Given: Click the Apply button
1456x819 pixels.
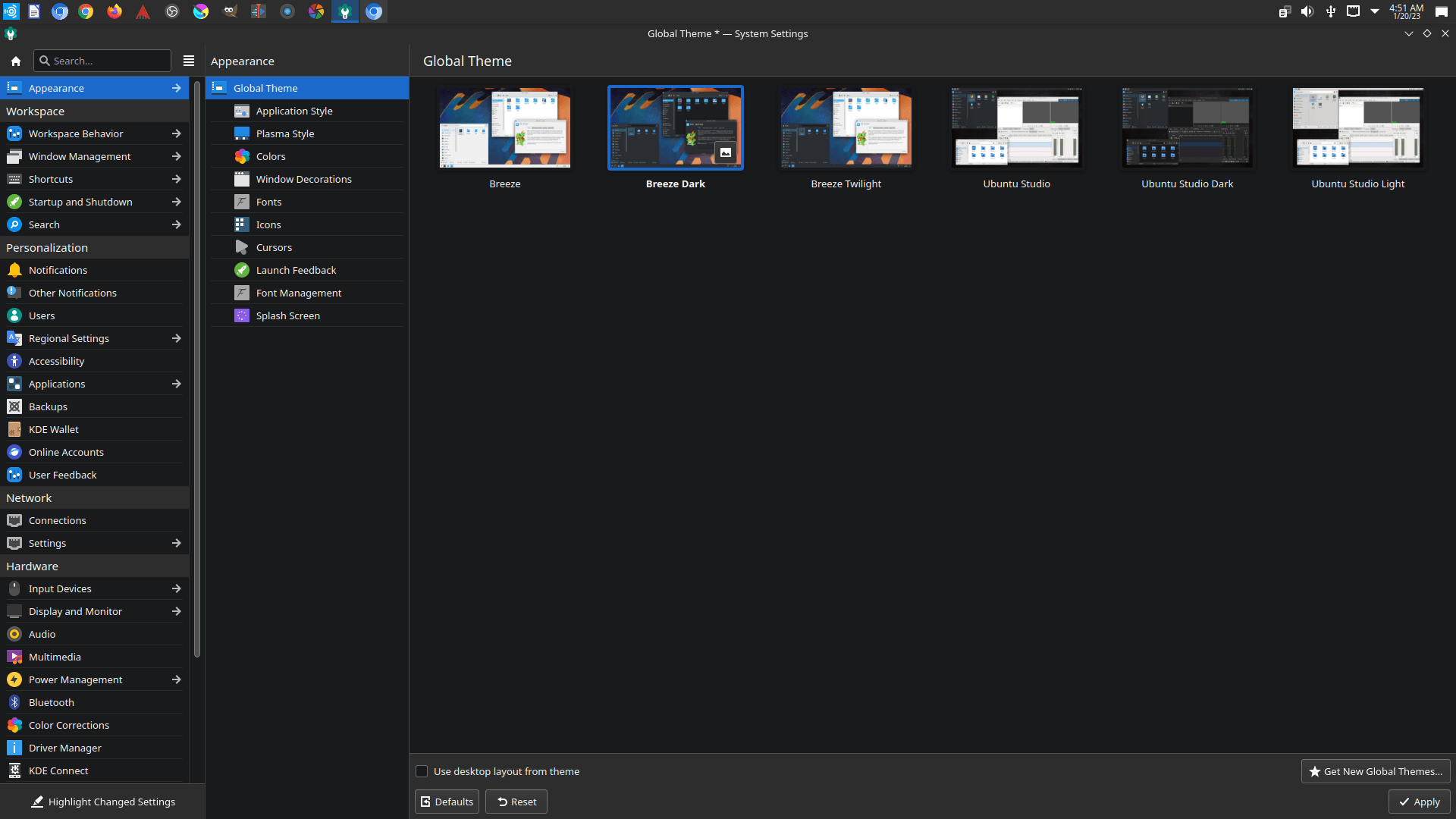Looking at the screenshot, I should [1419, 802].
